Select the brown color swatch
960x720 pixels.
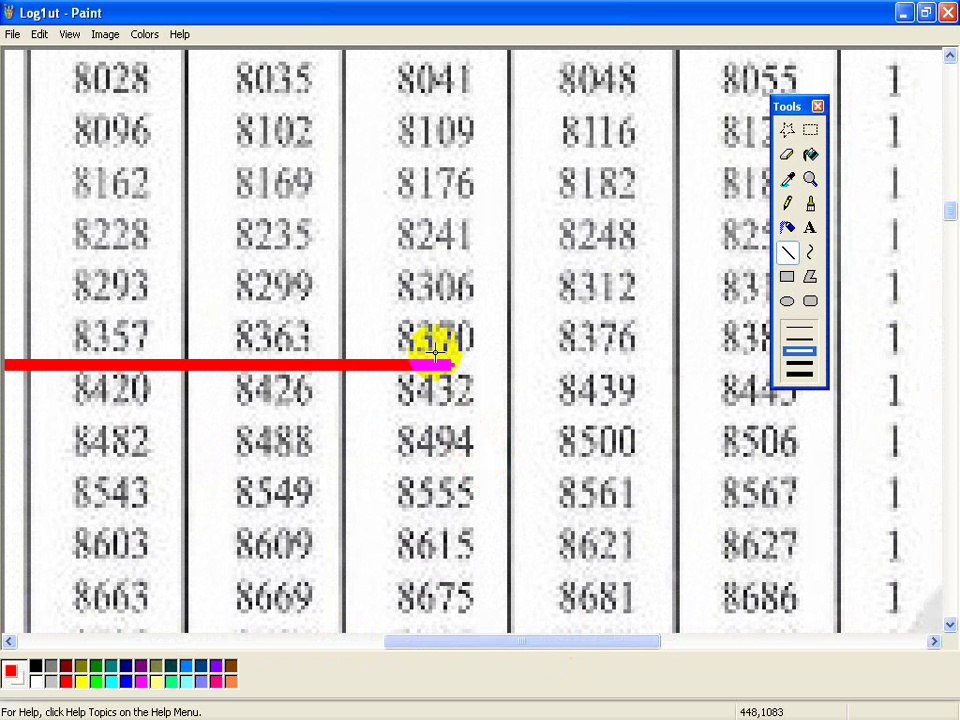point(231,666)
